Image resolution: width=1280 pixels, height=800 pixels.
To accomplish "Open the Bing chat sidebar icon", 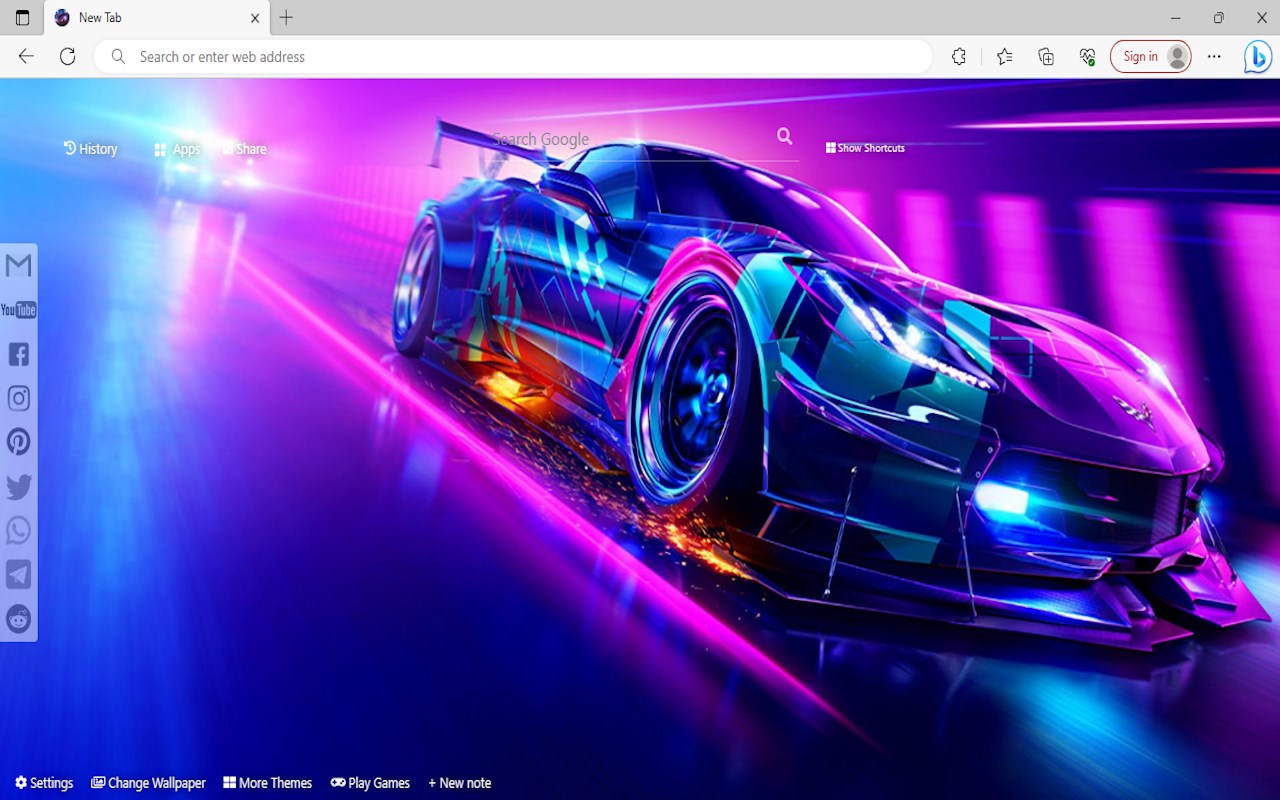I will tap(1257, 57).
